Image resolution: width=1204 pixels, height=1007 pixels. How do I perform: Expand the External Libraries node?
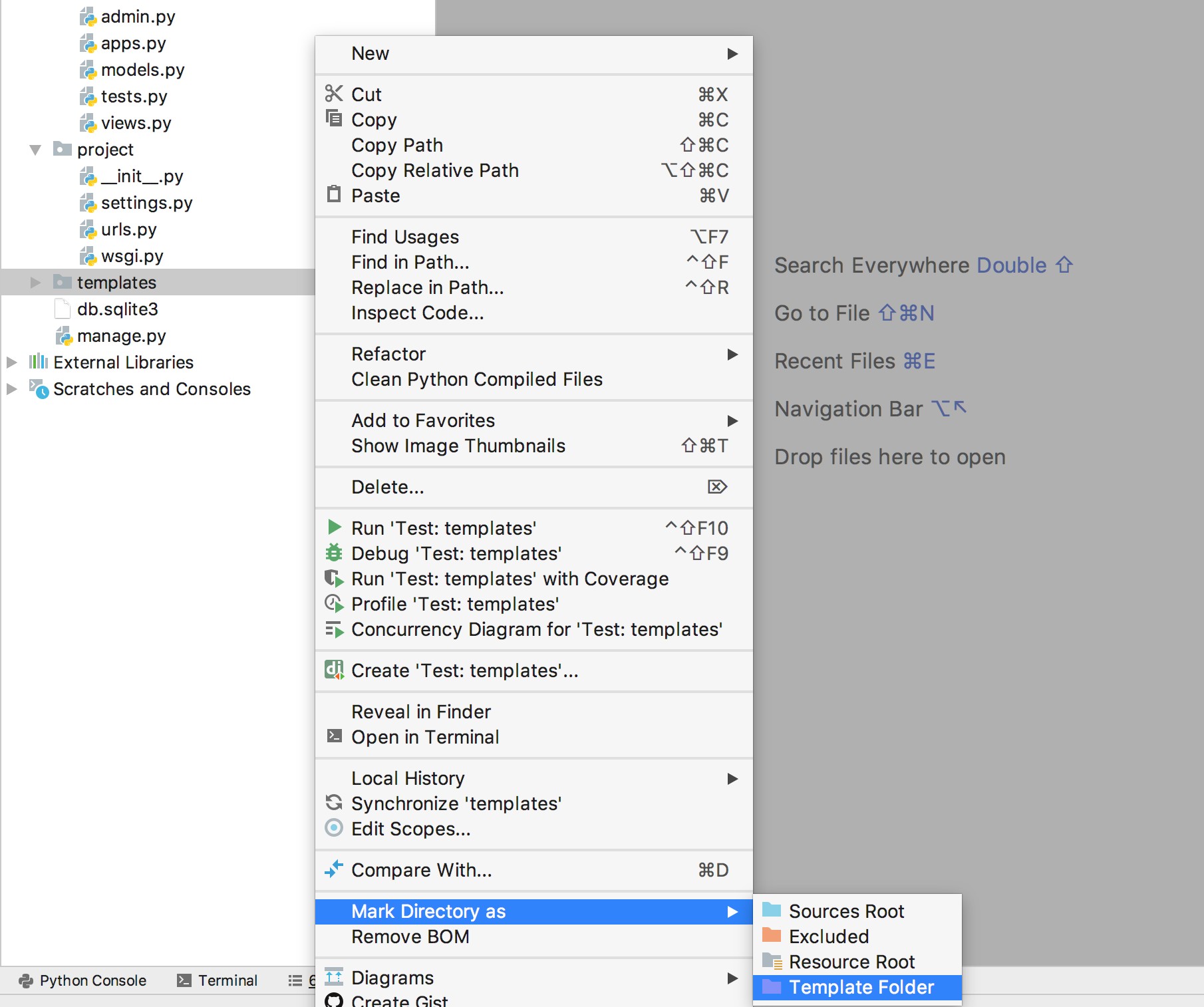tap(11, 362)
